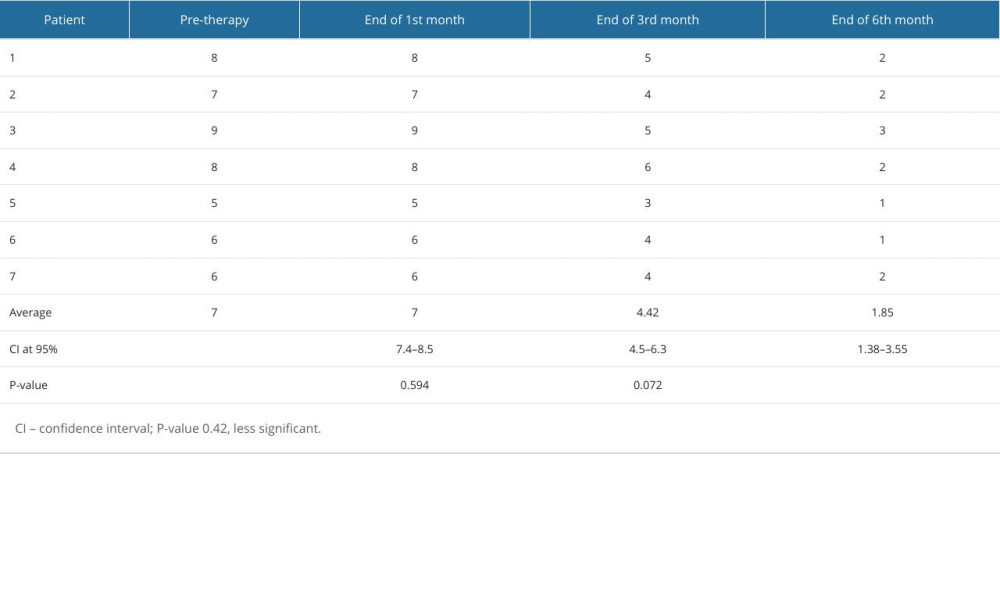
Task: Click the End of 1st month header
Action: click(x=415, y=20)
